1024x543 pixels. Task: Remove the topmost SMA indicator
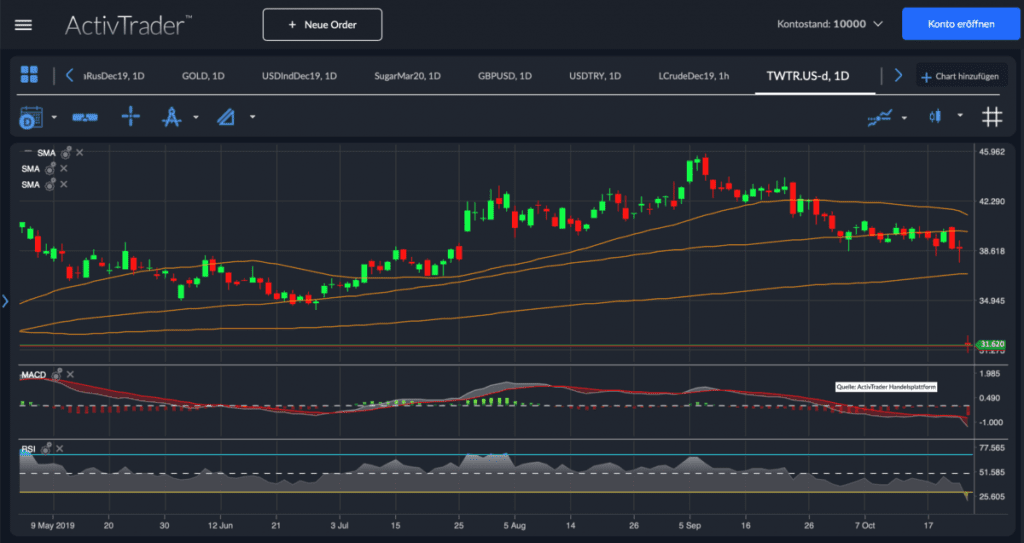80,153
